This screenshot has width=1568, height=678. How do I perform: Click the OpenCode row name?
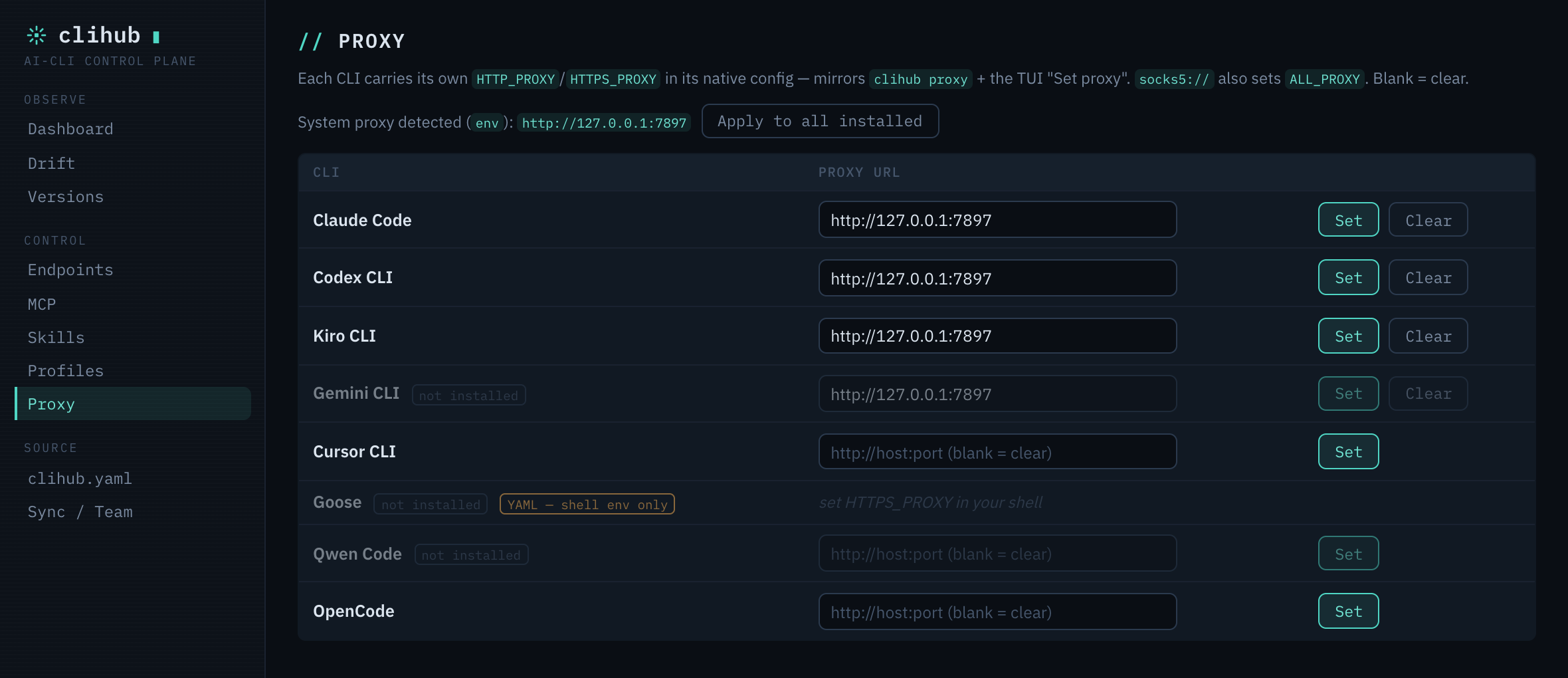(x=353, y=611)
